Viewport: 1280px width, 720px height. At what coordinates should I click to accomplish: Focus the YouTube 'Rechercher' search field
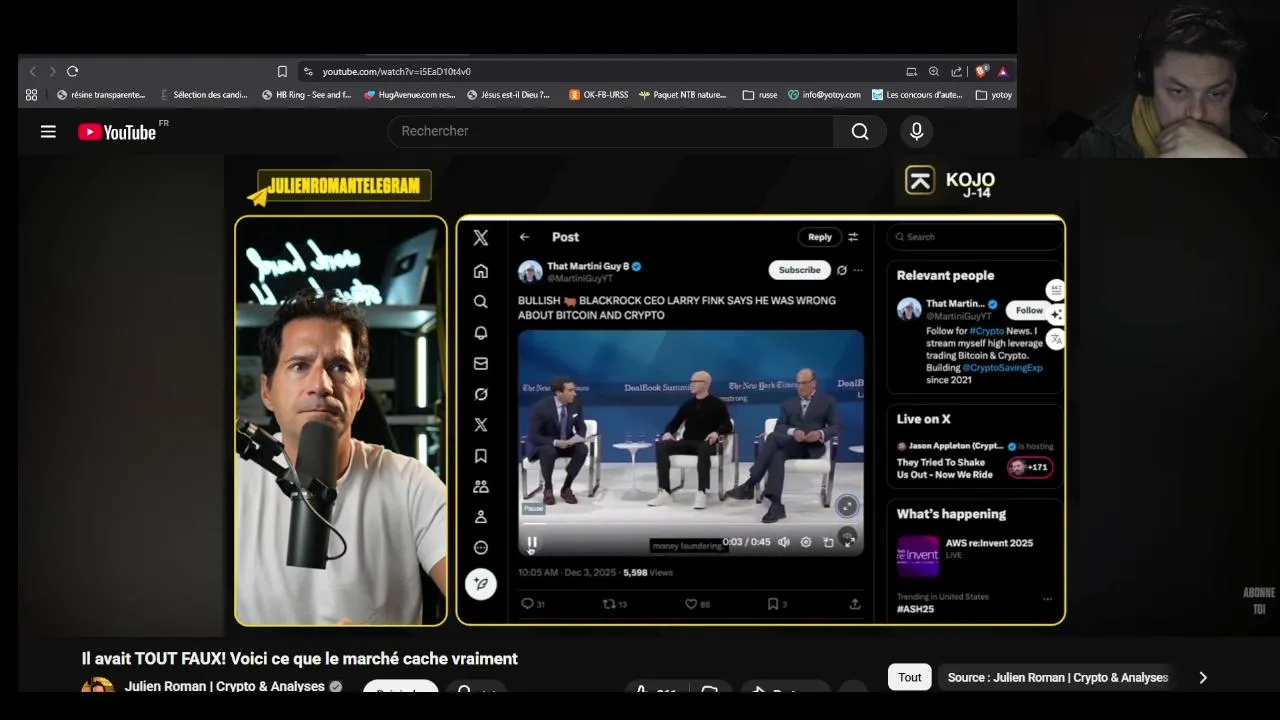coord(610,131)
